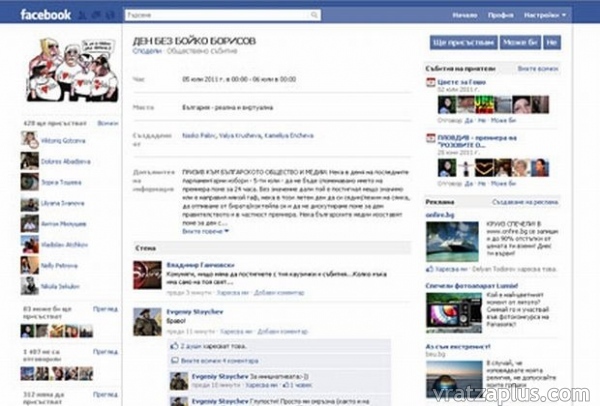The height and width of the screenshot is (406, 600).
Task: Click 'Харесва ми' under the onfire.bg ad
Action: [451, 269]
